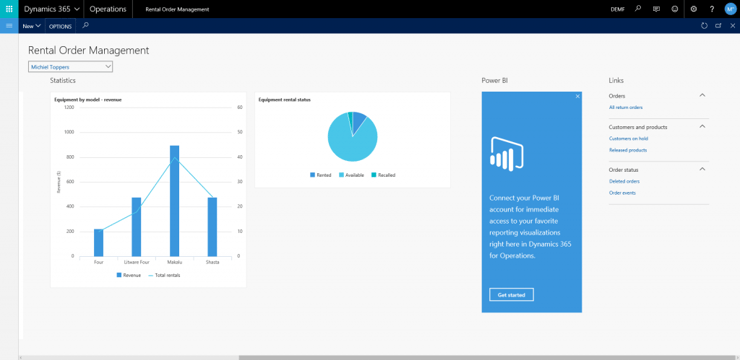Click the search icon in top bar

(x=638, y=9)
